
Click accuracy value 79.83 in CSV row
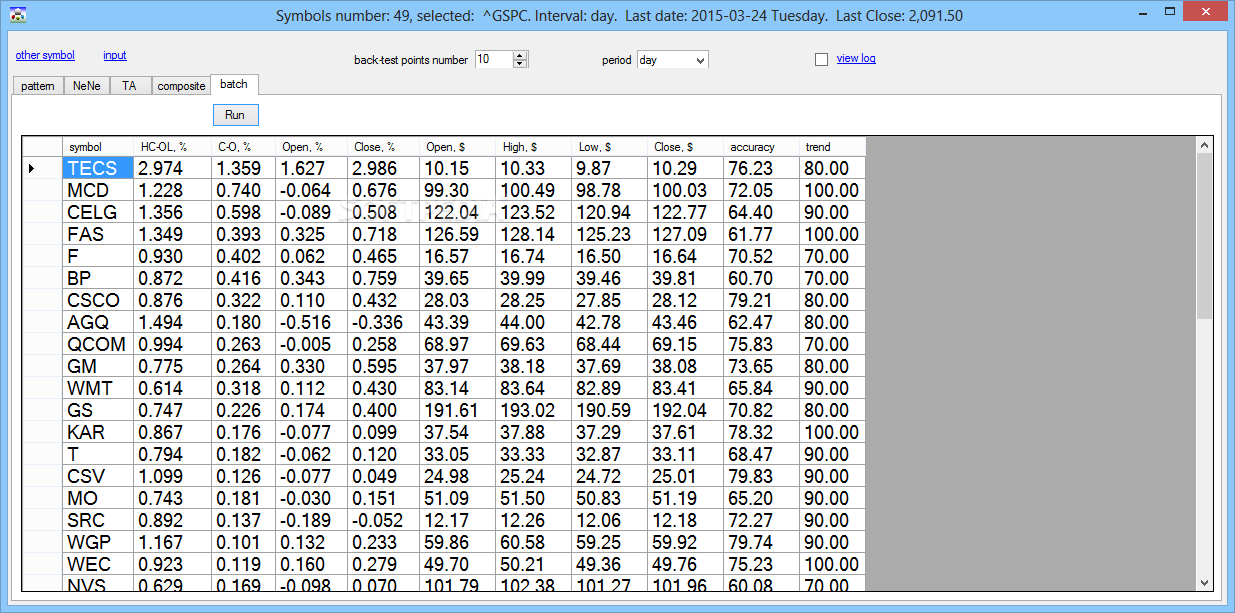(x=761, y=477)
